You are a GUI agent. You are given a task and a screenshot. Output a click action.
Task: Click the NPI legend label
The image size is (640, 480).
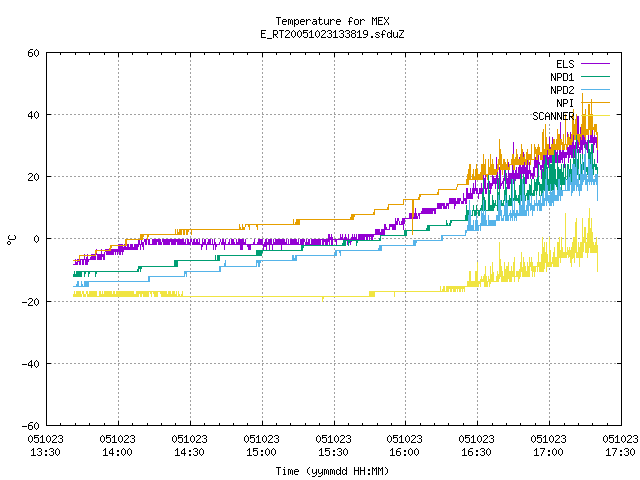[x=565, y=103]
